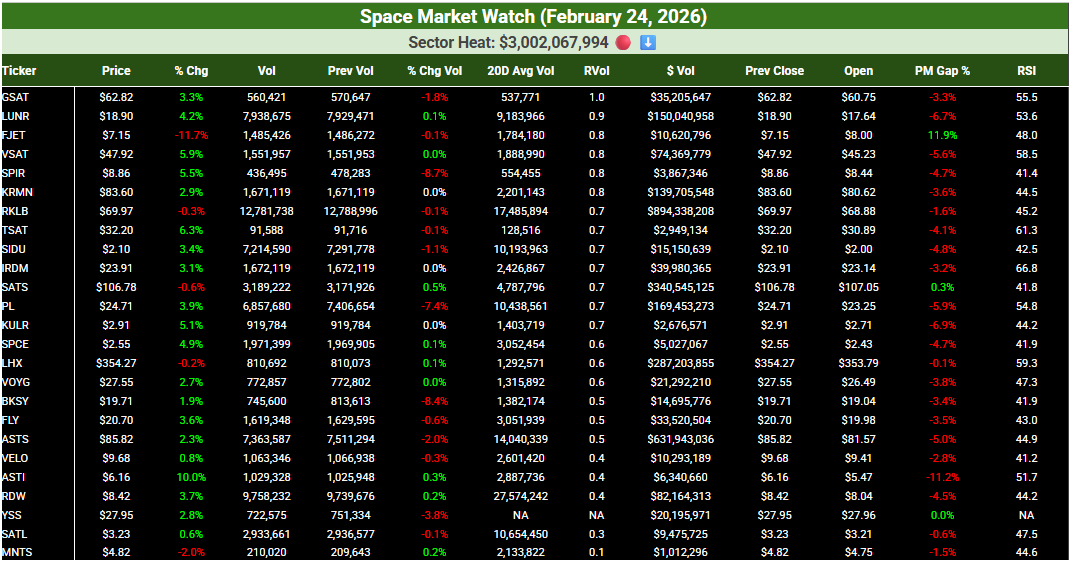Click the $107.05 open price for SATS

pyautogui.click(x=858, y=287)
